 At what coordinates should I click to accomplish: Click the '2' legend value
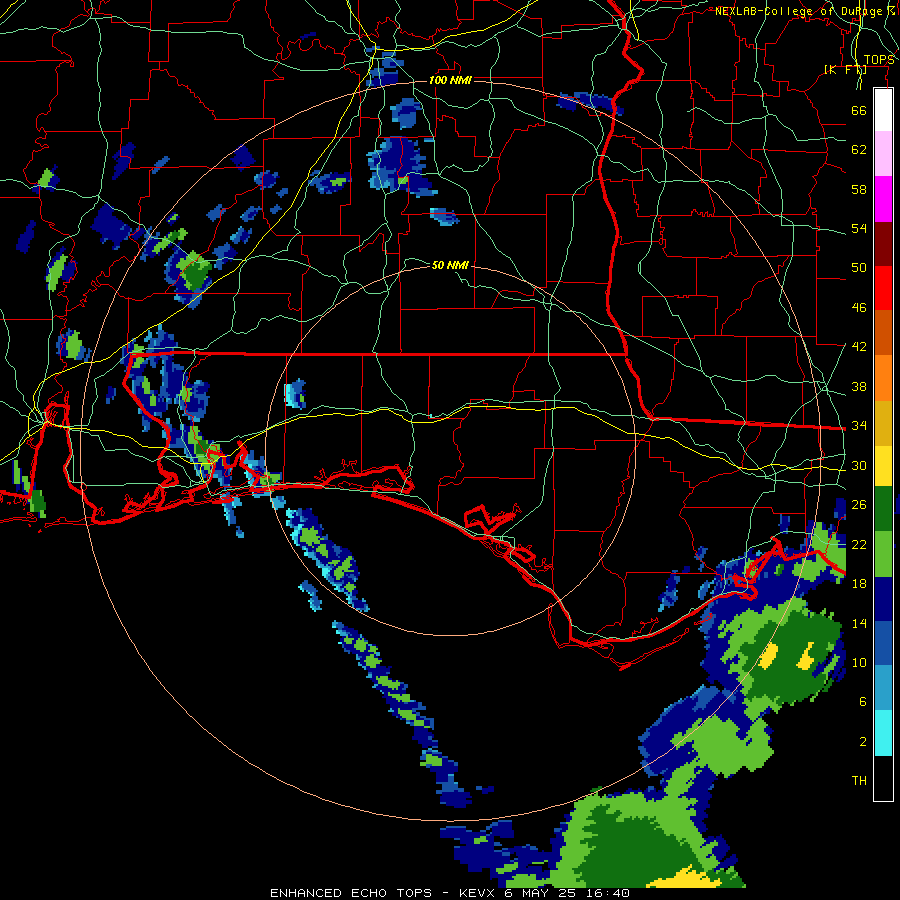point(863,742)
